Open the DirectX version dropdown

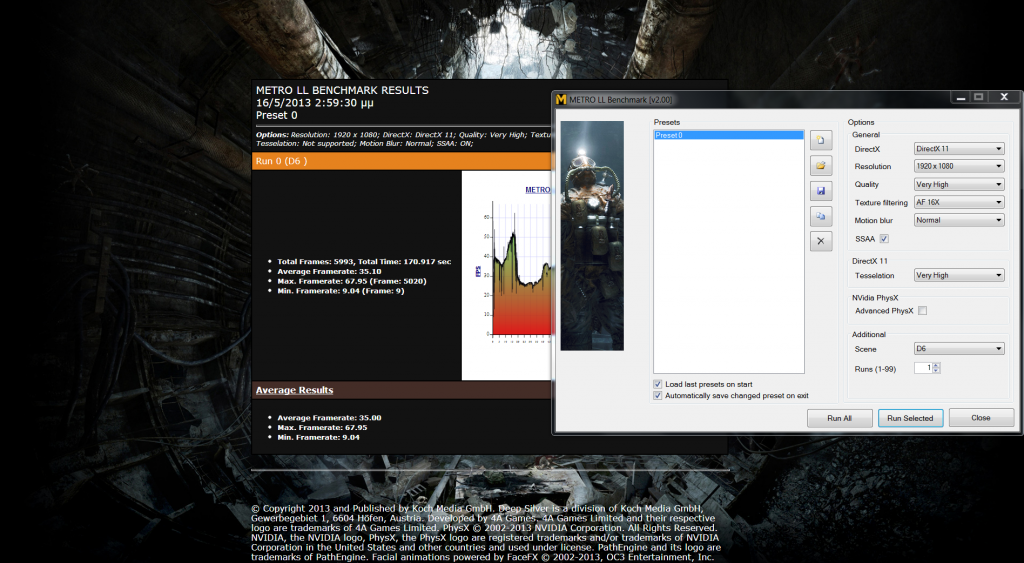(x=959, y=149)
